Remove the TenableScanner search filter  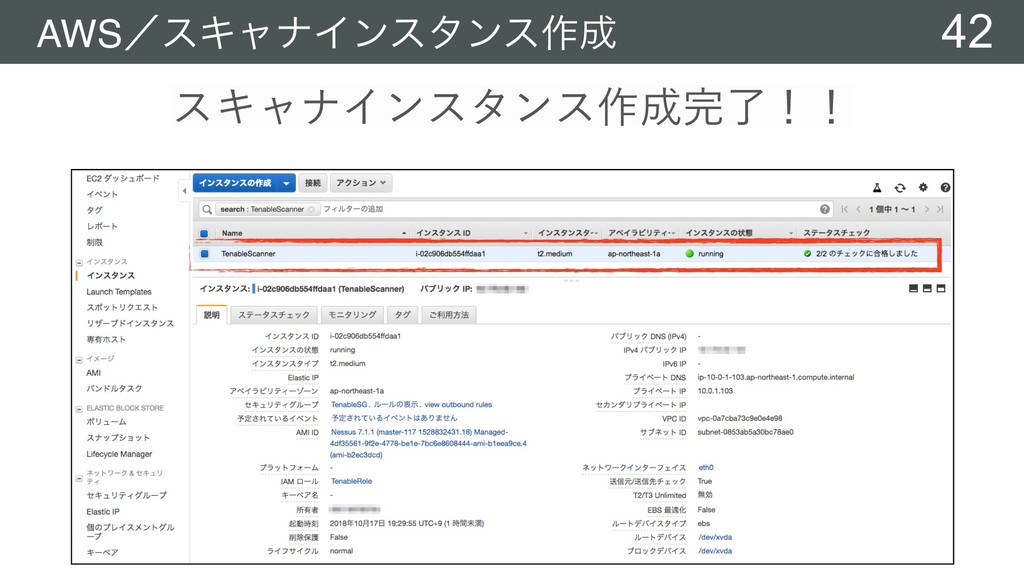point(312,209)
